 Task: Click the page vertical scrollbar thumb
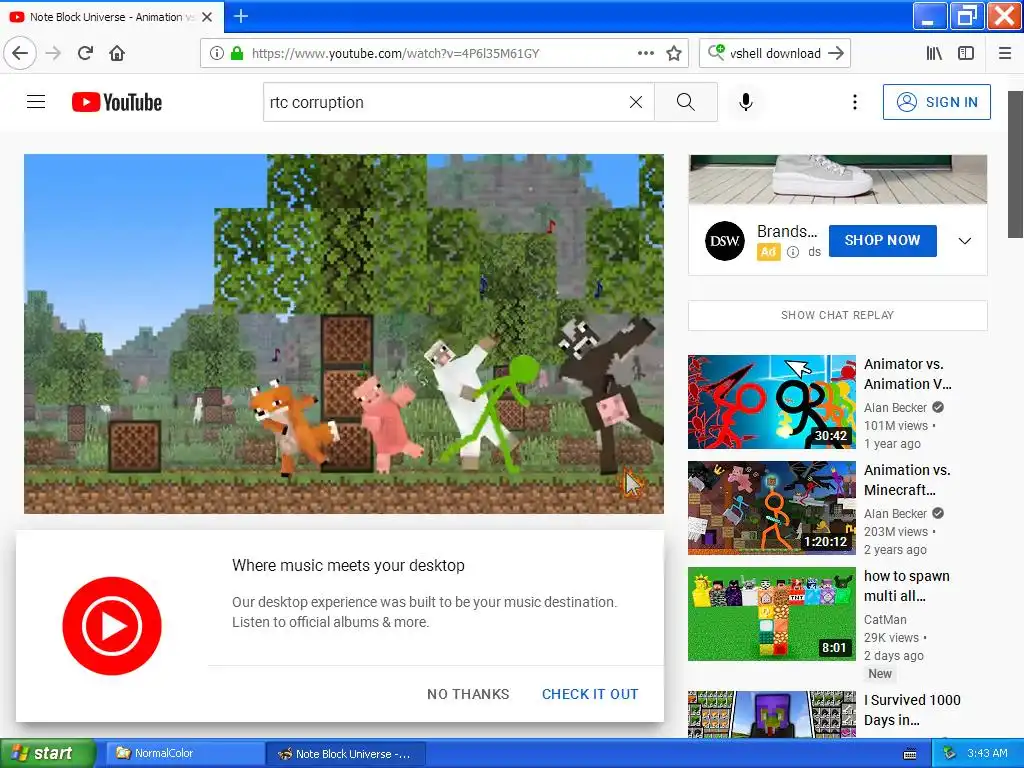[x=1016, y=165]
